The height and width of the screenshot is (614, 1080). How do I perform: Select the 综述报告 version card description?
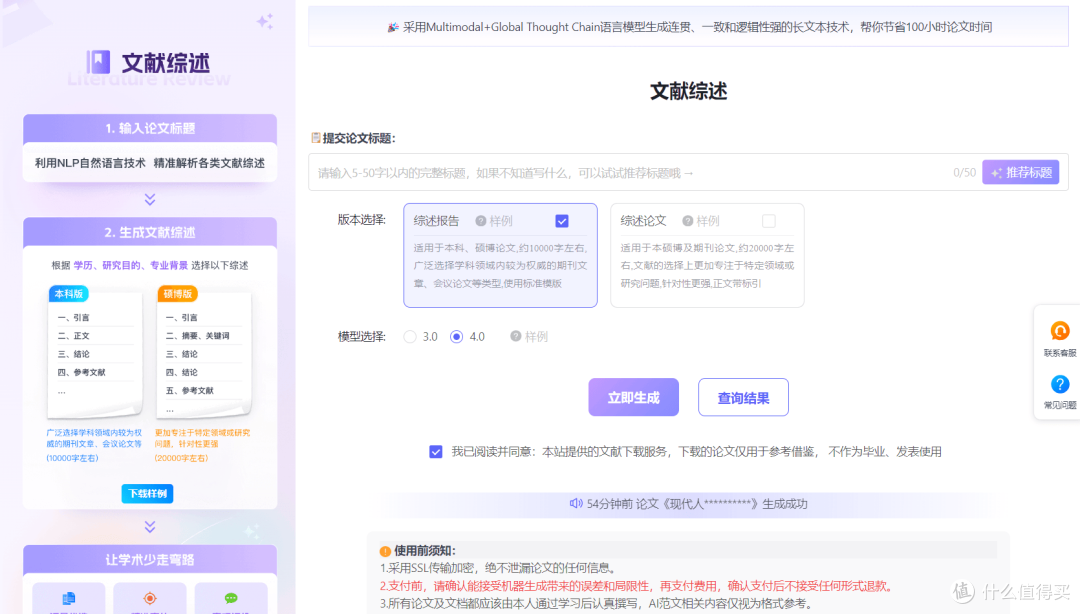pyautogui.click(x=500, y=265)
